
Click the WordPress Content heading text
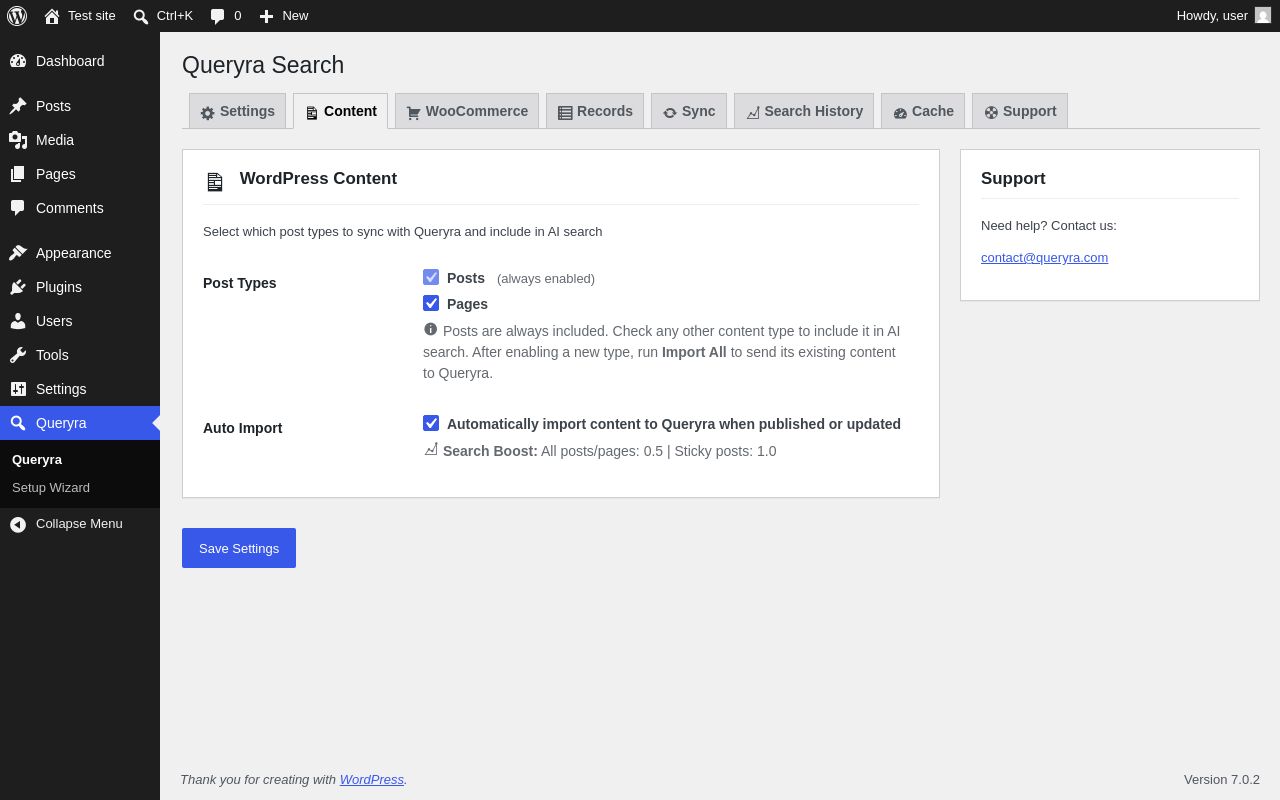[318, 178]
